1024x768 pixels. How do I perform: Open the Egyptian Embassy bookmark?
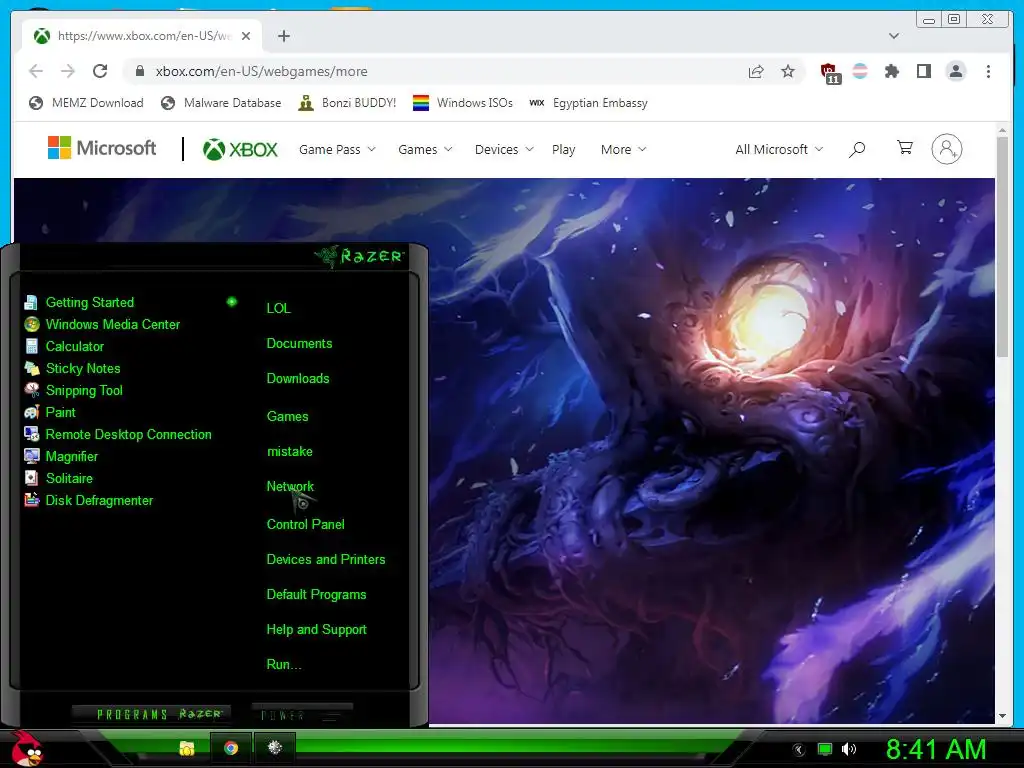pyautogui.click(x=588, y=103)
